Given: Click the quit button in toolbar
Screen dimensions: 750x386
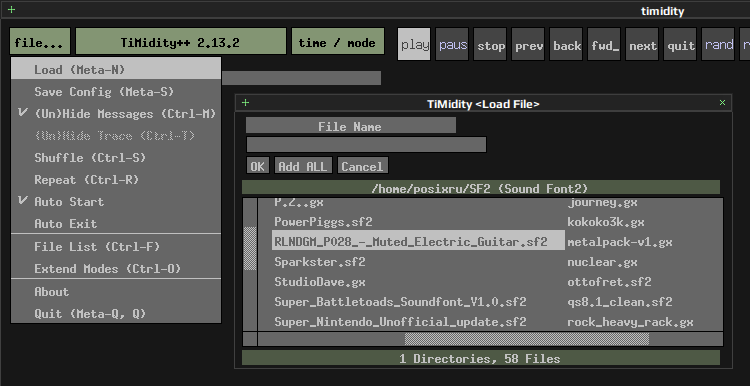Looking at the screenshot, I should 680,44.
